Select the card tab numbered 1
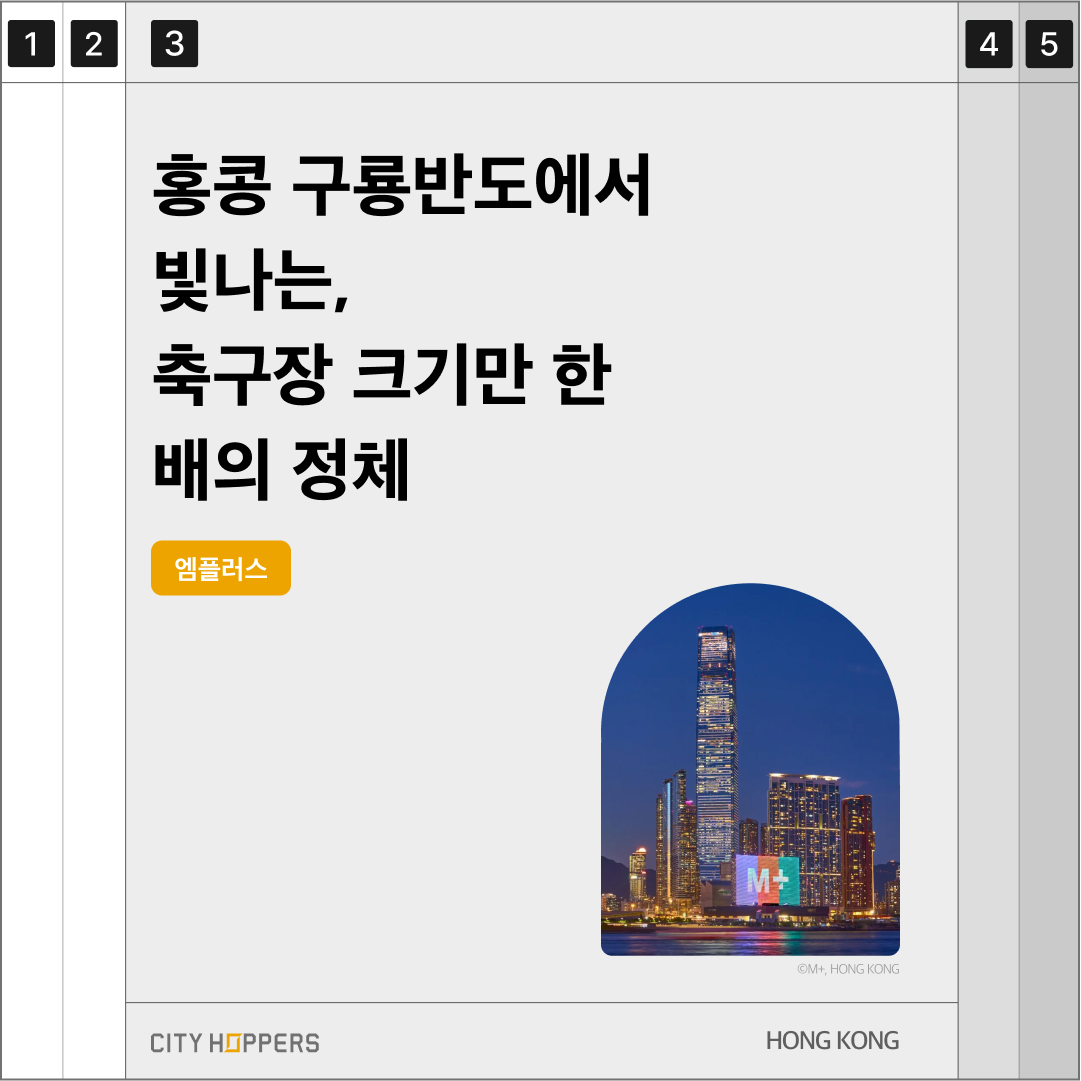Image resolution: width=1081 pixels, height=1081 pixels. coord(31,43)
